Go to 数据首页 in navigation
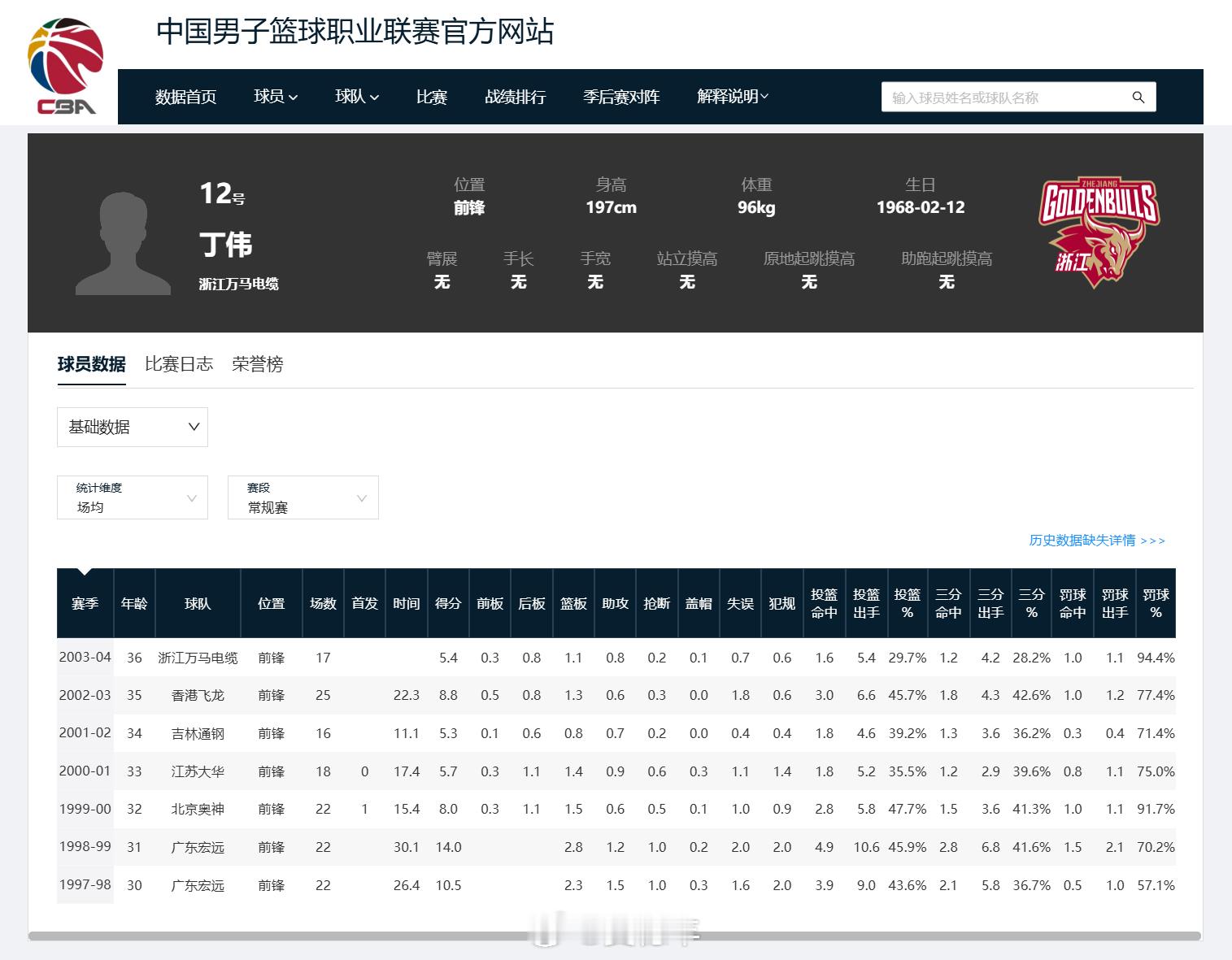Viewport: 1232px width, 960px height. point(185,97)
